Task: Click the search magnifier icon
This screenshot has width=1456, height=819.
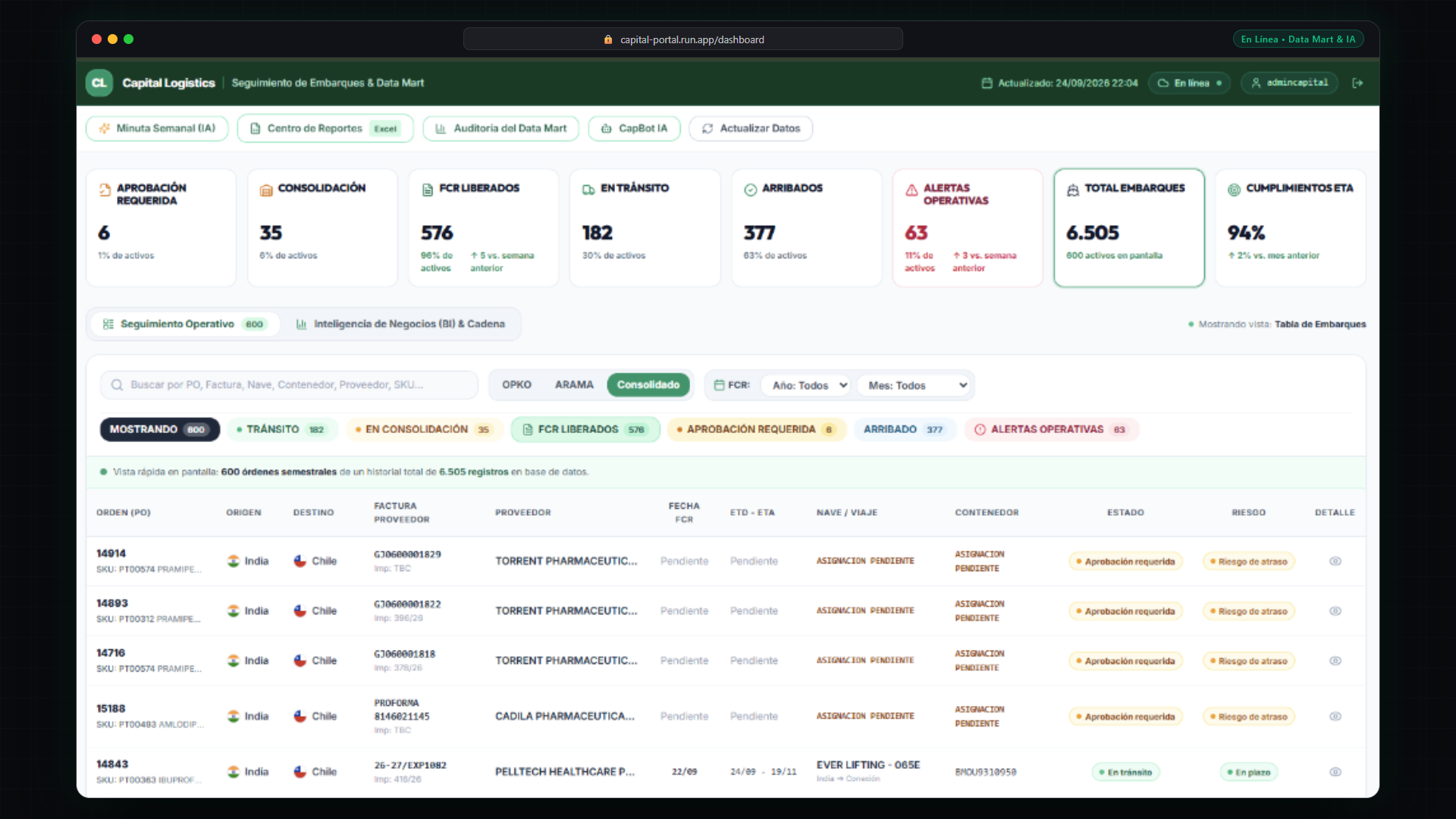Action: [x=117, y=385]
